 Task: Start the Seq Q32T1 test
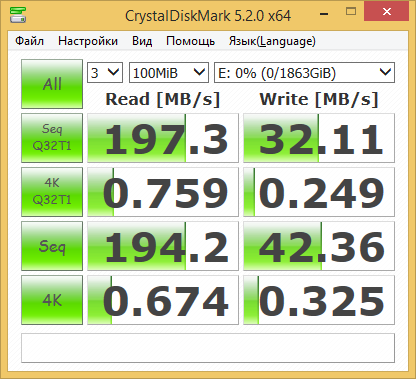point(52,138)
